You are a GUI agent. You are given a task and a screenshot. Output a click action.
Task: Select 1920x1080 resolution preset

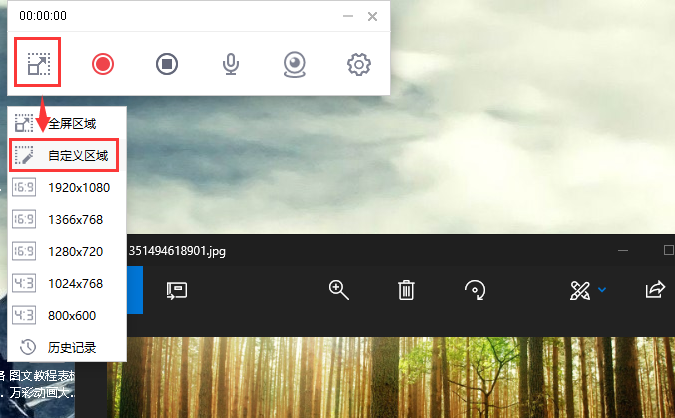(x=67, y=188)
